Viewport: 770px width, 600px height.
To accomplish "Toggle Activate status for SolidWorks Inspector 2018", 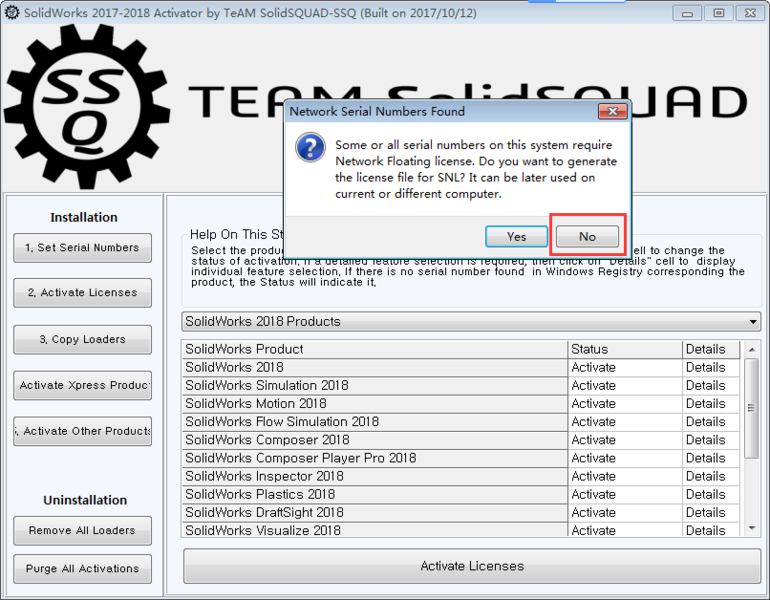I will coord(625,476).
